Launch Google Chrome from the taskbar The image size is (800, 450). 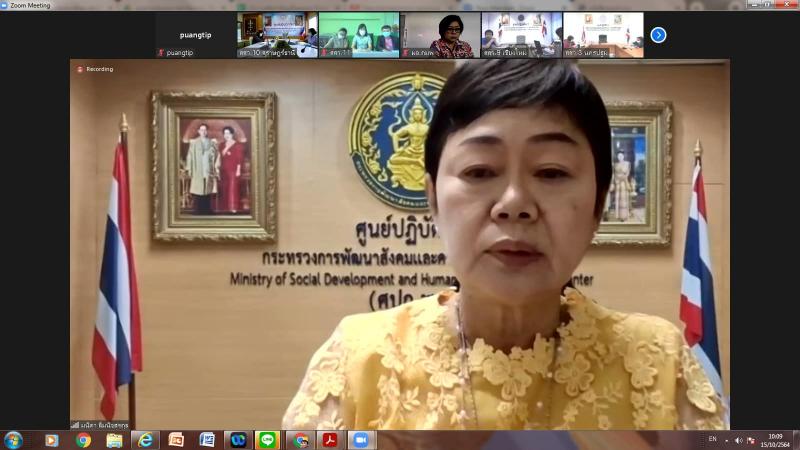coord(83,440)
